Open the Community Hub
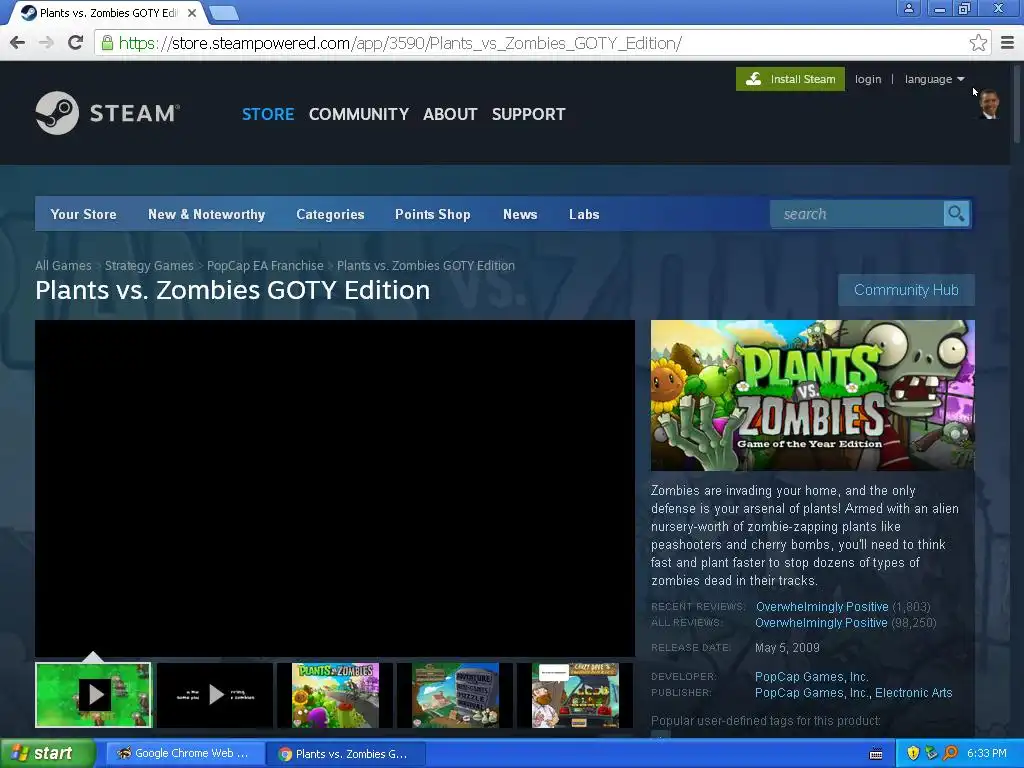1024x768 pixels. pyautogui.click(x=906, y=290)
